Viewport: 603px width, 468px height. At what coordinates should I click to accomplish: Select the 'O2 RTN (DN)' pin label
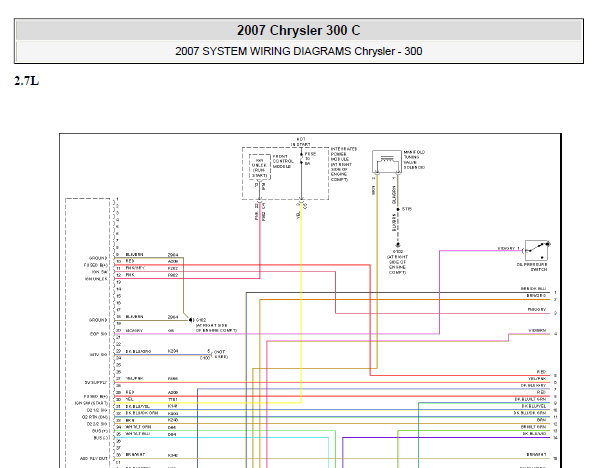(95, 417)
